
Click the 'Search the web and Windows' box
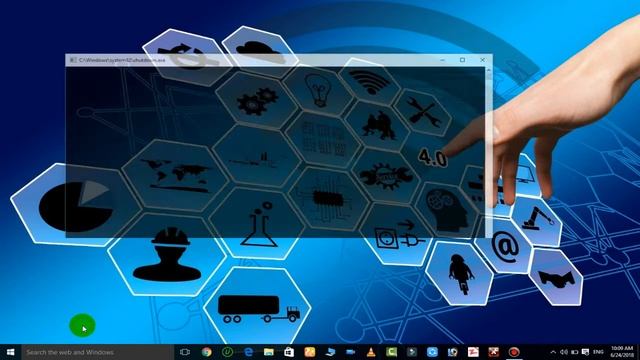[97, 352]
